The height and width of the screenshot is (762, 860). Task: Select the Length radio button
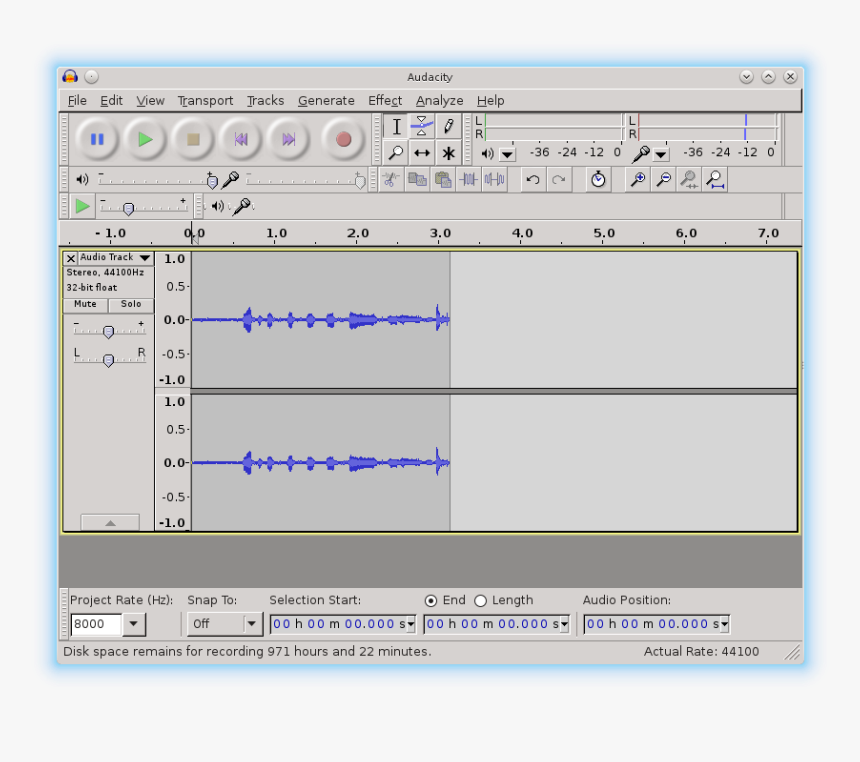tap(481, 600)
